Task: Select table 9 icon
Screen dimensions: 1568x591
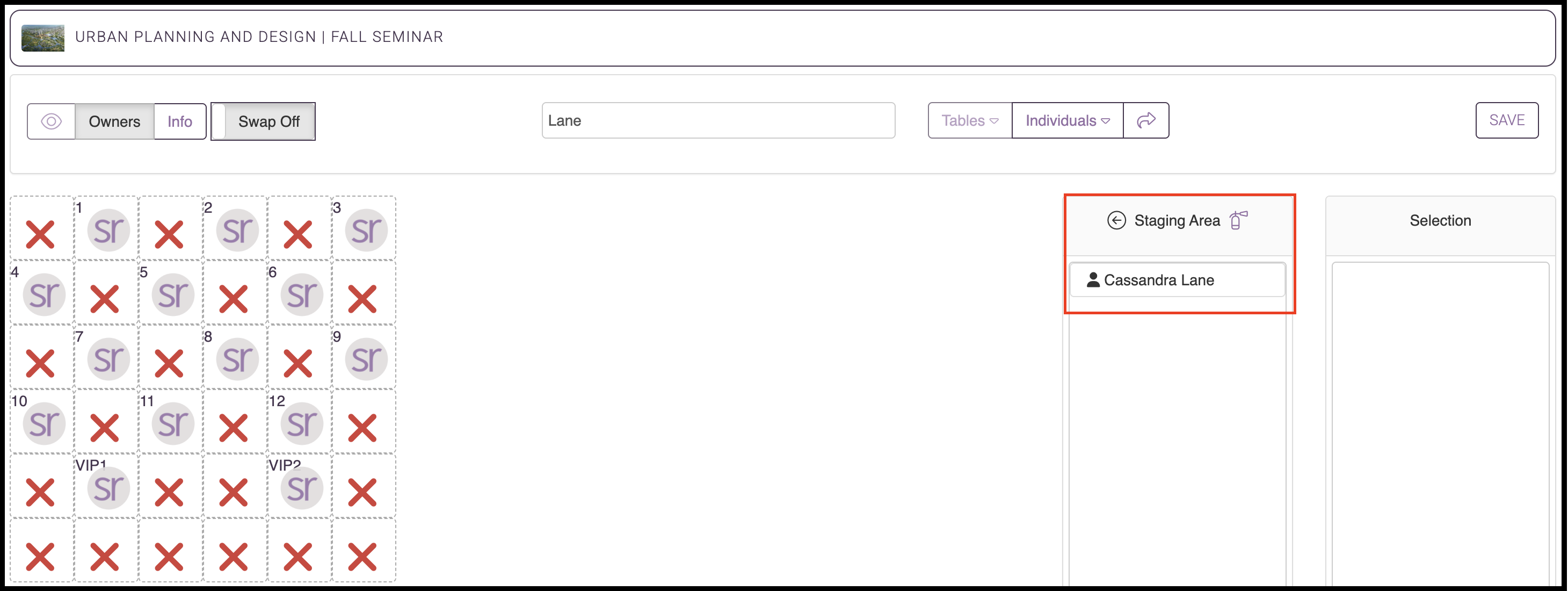Action: [366, 359]
